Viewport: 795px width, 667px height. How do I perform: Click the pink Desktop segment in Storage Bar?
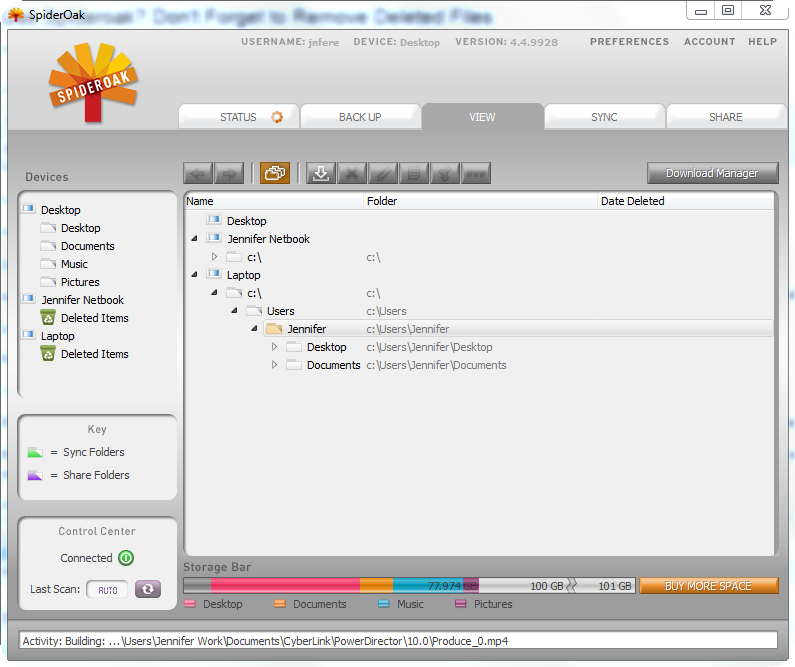[x=285, y=586]
